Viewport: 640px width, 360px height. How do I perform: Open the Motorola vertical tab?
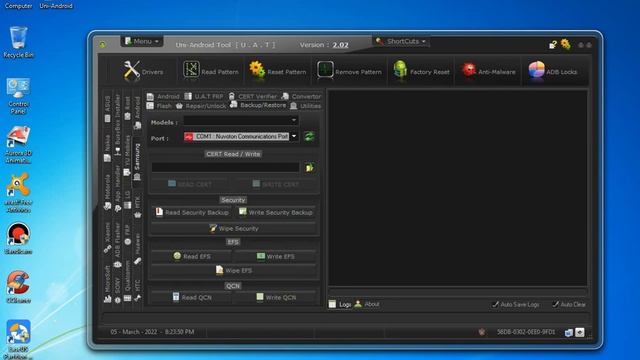(x=107, y=192)
